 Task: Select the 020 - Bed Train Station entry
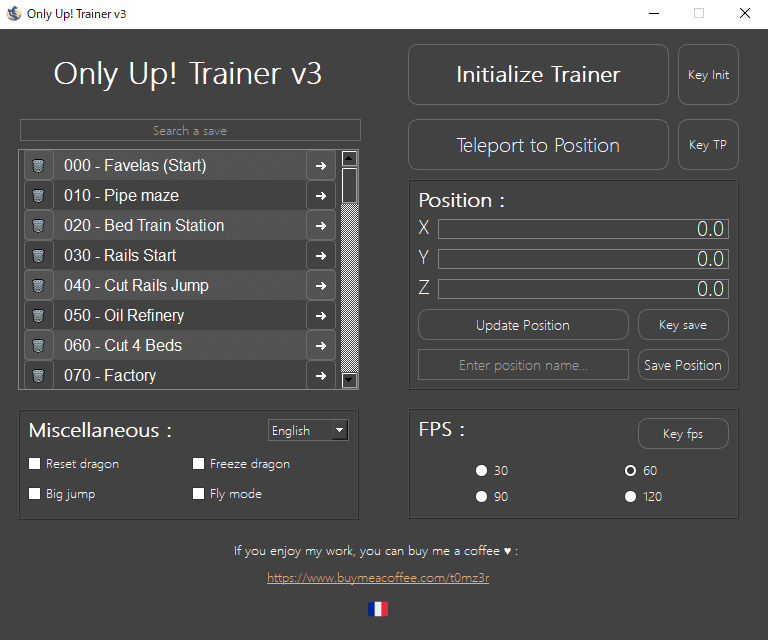pos(179,225)
